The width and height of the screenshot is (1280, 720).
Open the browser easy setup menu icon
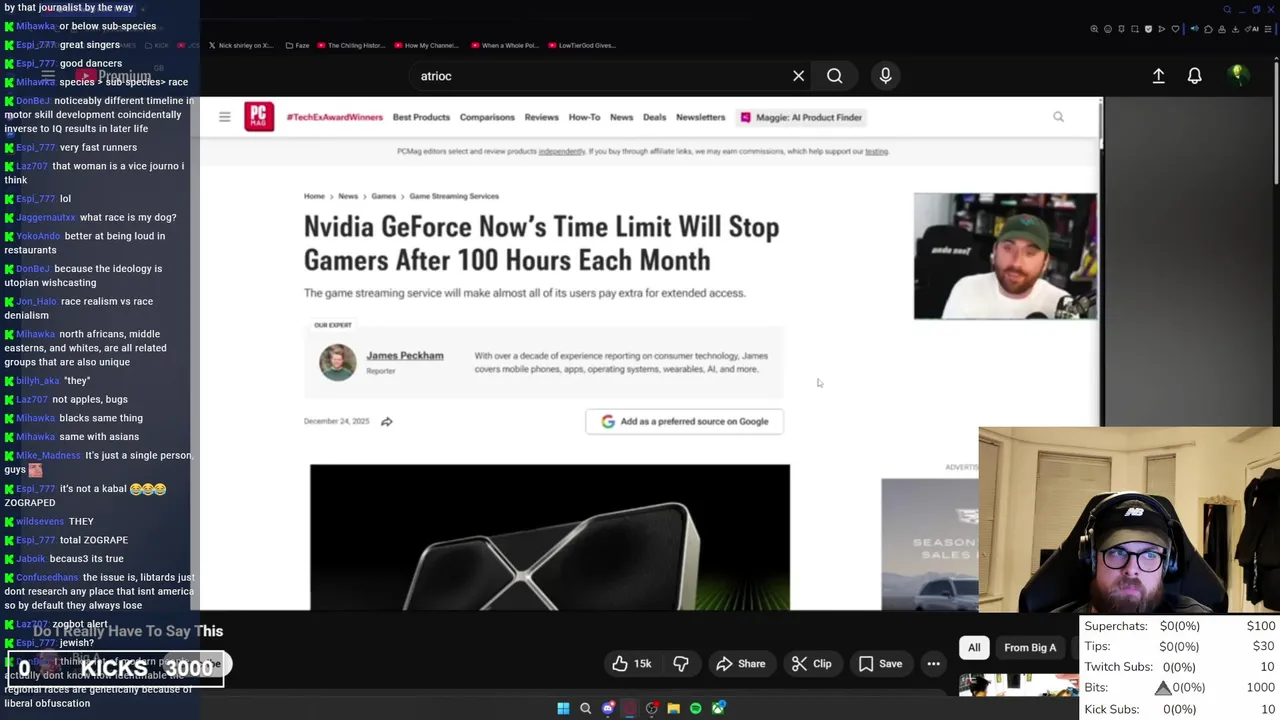(x=1268, y=29)
